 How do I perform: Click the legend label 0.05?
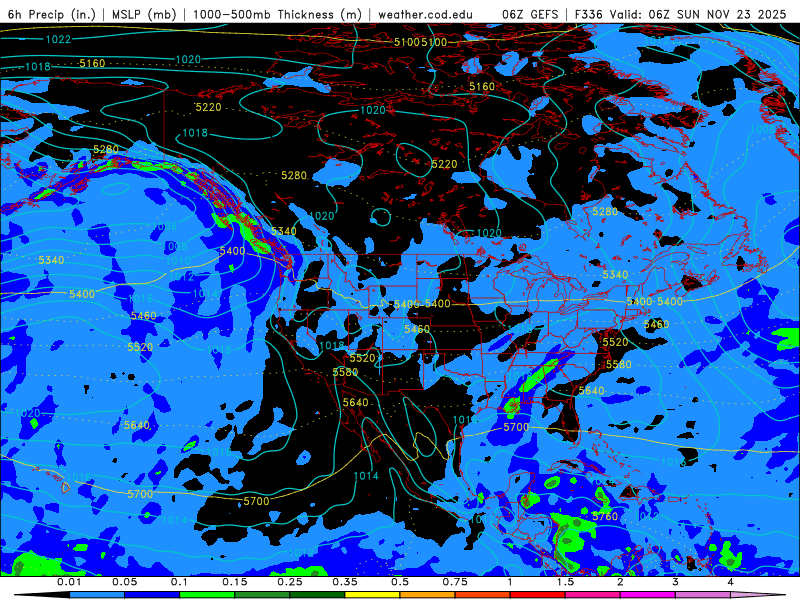click(x=124, y=582)
